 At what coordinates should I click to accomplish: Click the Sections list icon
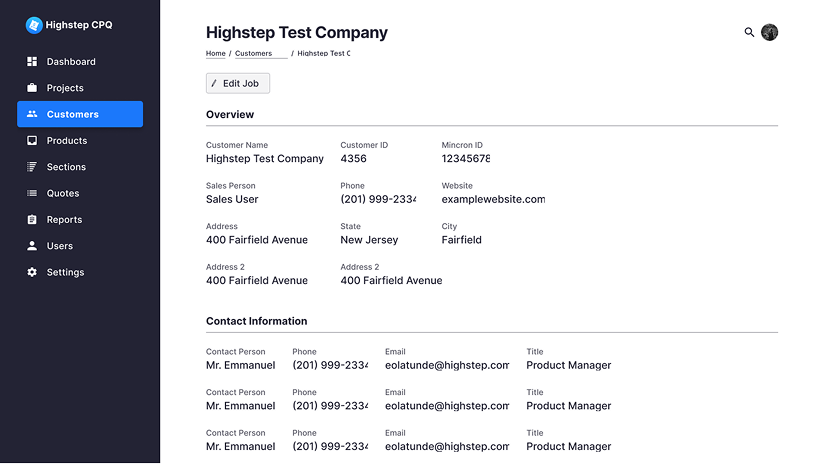click(x=32, y=167)
